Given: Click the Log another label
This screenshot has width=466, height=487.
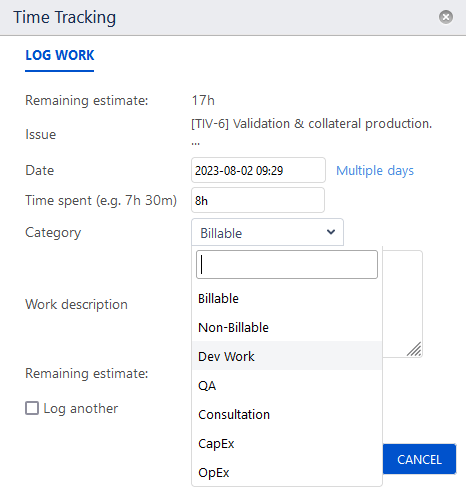Looking at the screenshot, I should [81, 408].
